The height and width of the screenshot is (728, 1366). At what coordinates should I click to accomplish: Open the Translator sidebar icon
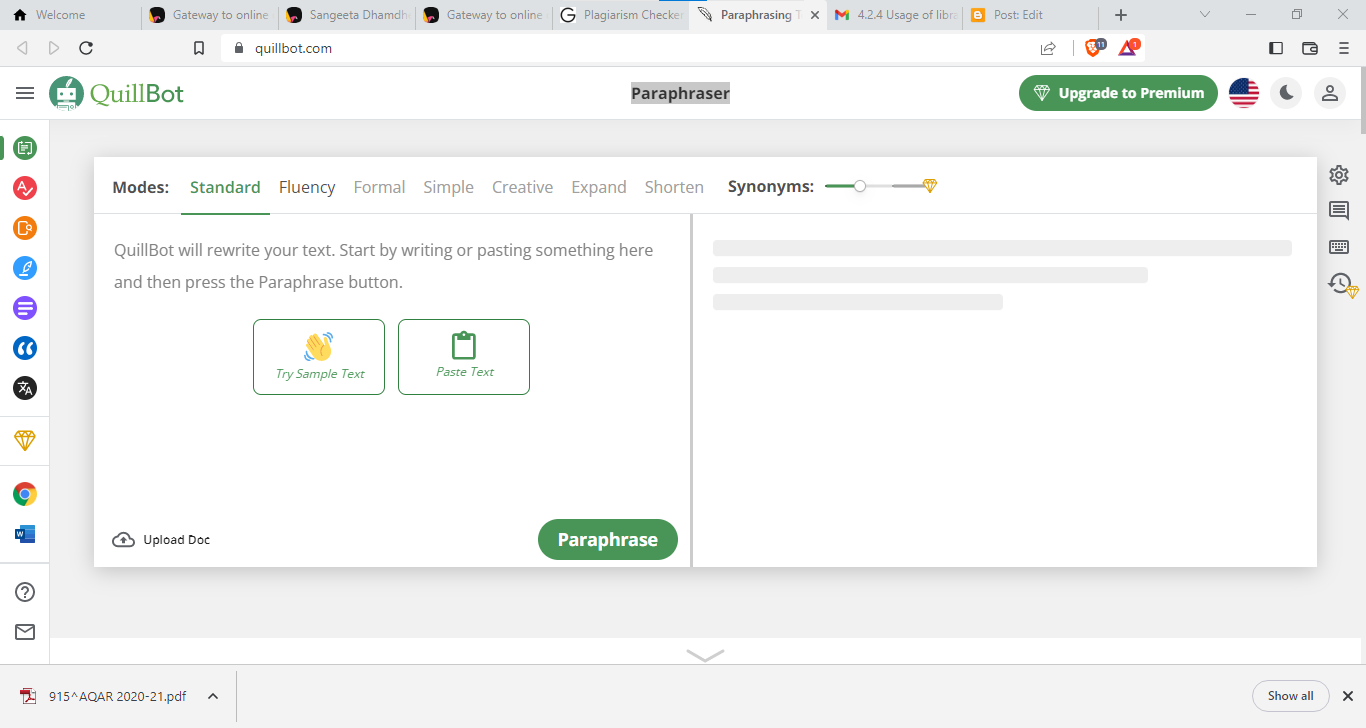(25, 388)
